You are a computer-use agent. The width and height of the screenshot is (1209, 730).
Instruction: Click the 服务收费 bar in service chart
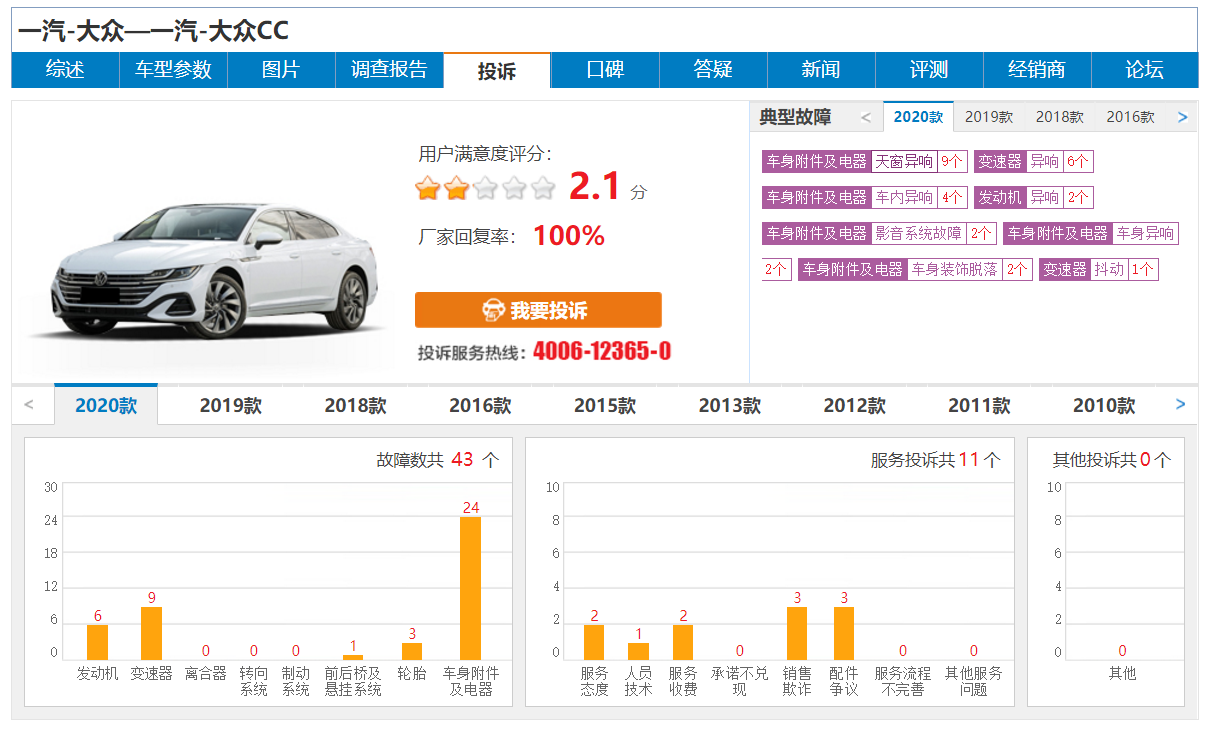pyautogui.click(x=683, y=642)
